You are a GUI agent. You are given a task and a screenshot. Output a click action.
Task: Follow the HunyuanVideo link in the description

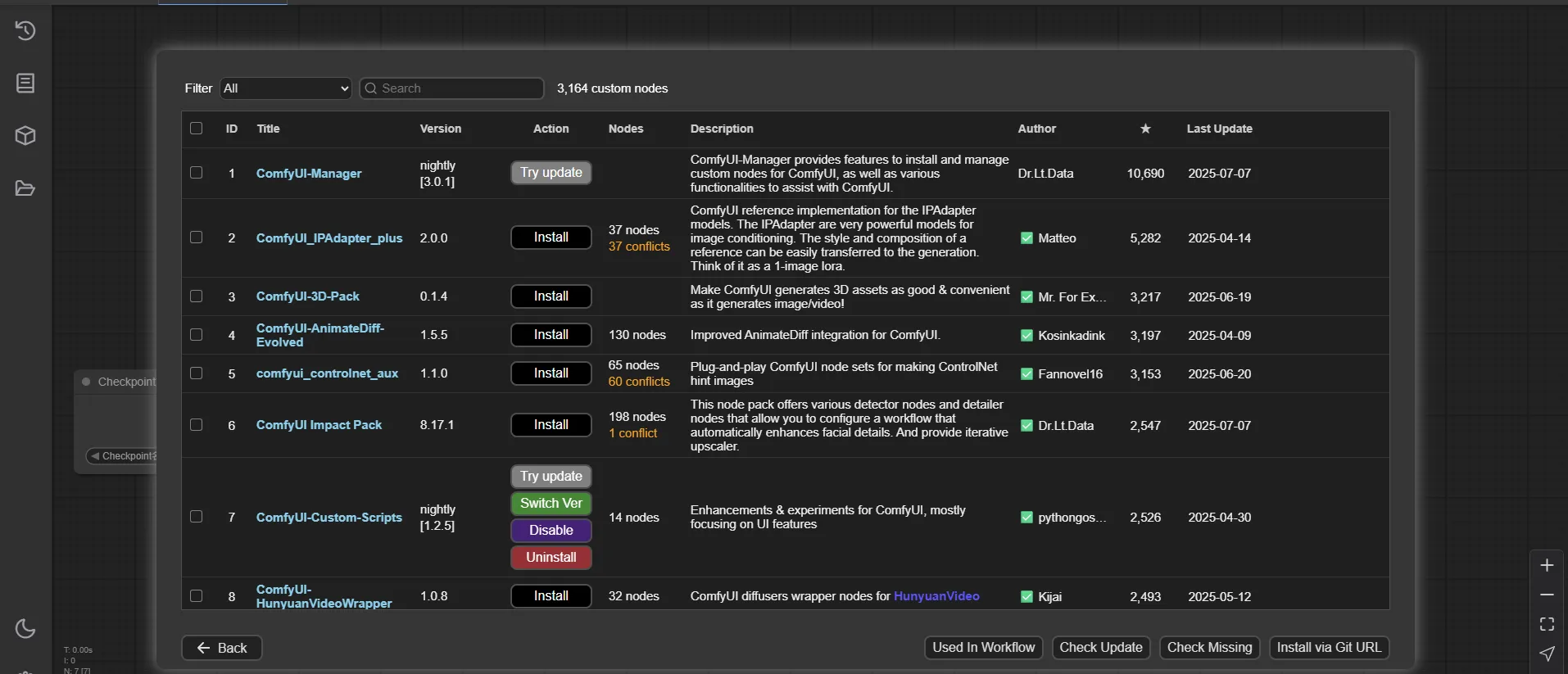[936, 596]
